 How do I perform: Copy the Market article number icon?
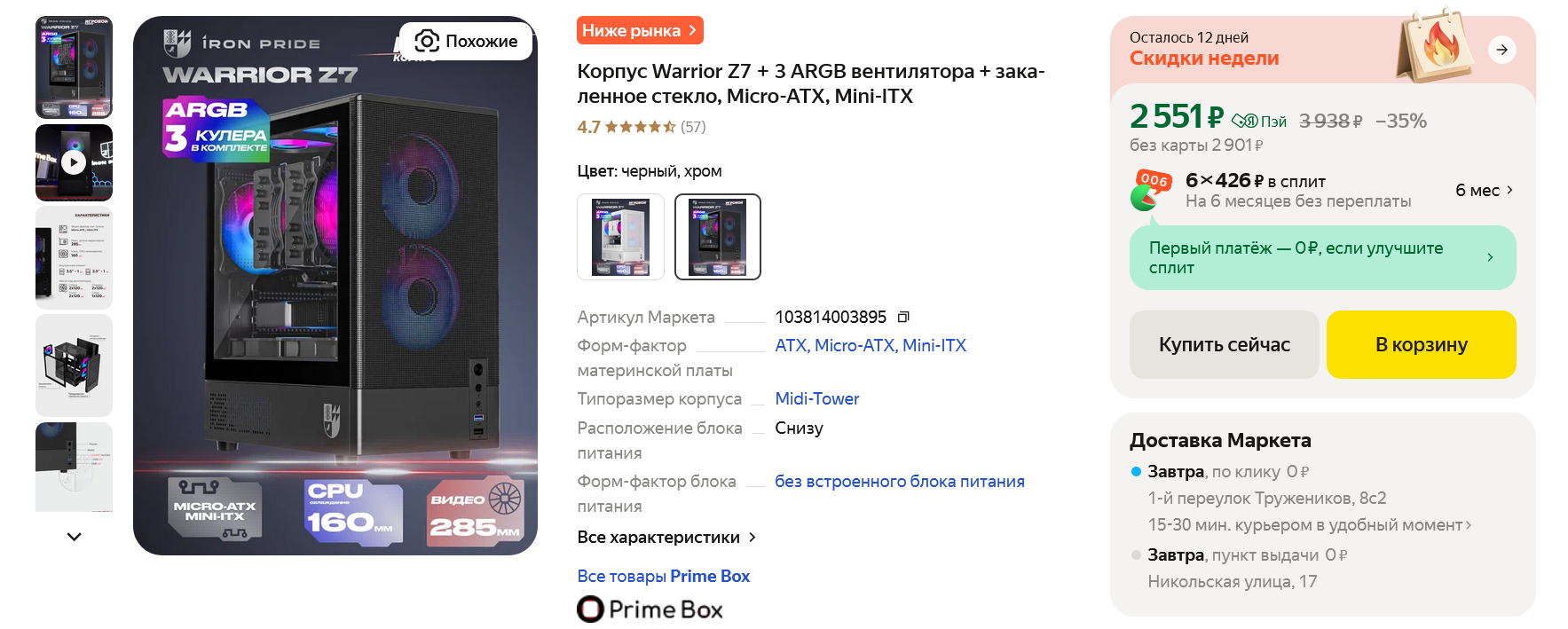pyautogui.click(x=903, y=318)
